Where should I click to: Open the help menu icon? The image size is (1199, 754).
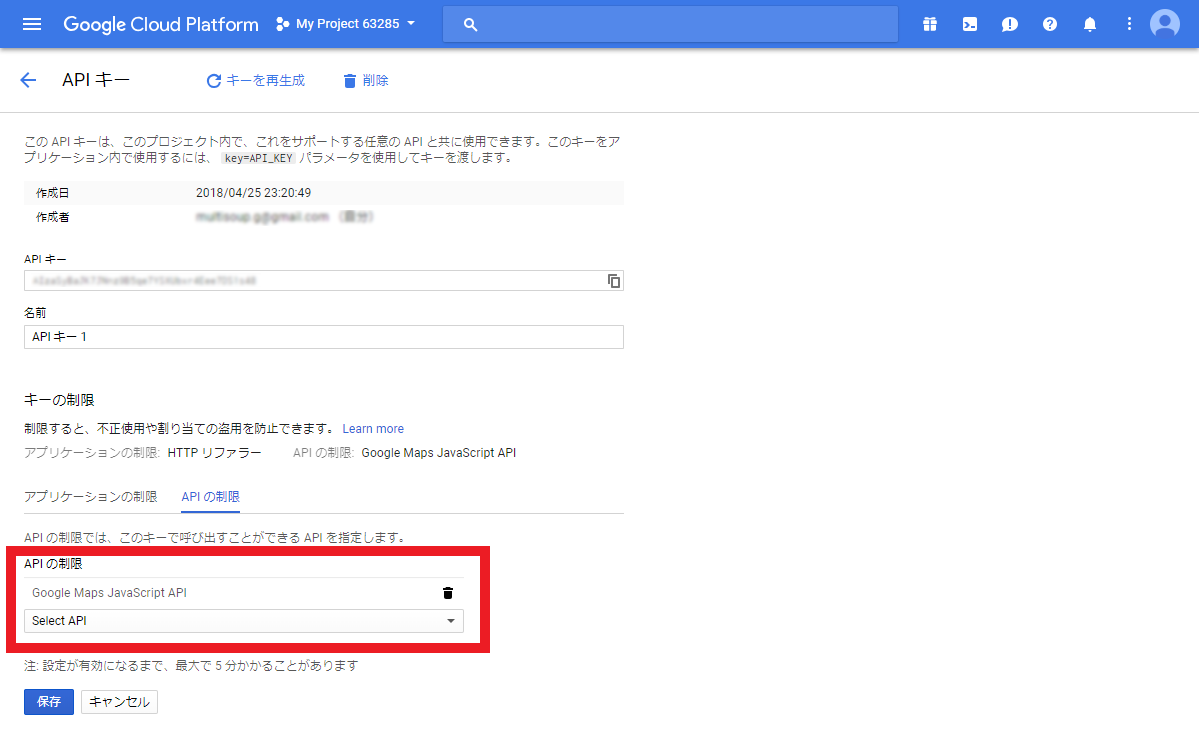coord(1049,23)
